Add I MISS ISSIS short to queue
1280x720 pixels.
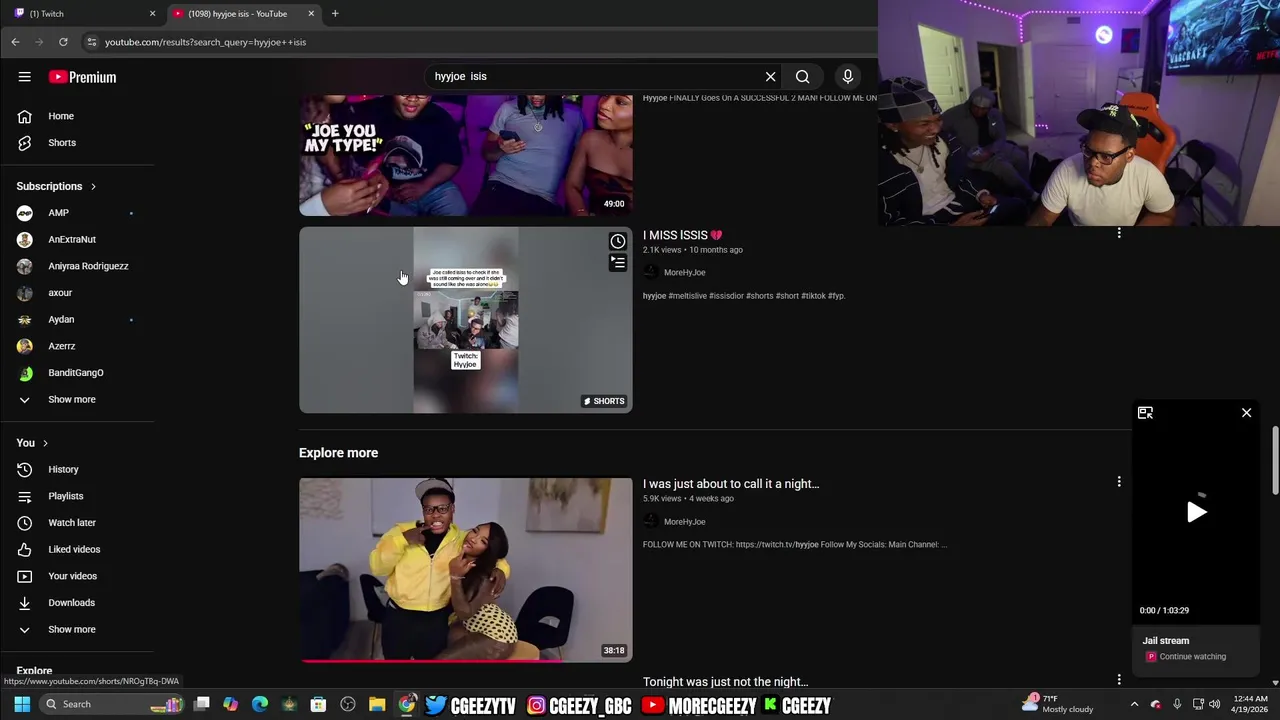pos(618,263)
